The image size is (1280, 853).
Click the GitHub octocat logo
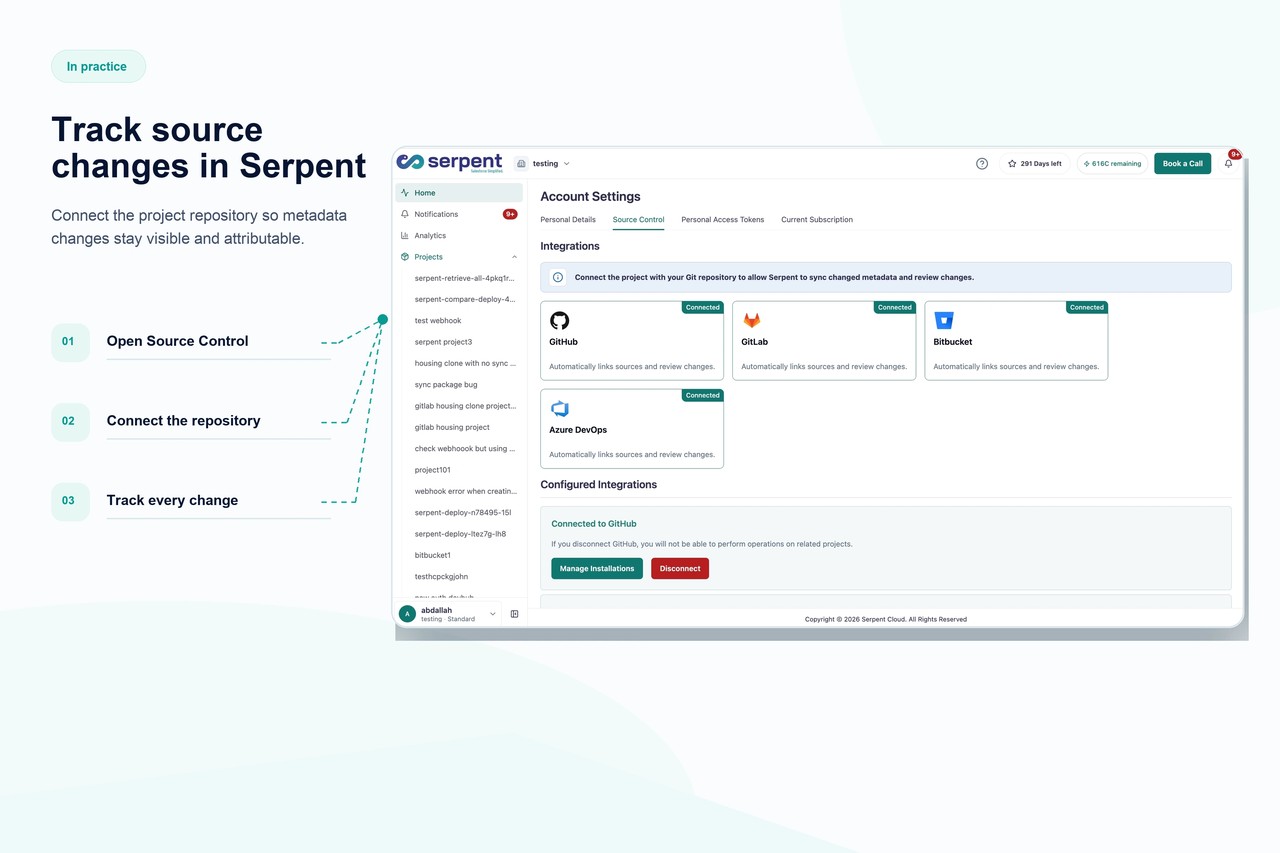click(559, 320)
